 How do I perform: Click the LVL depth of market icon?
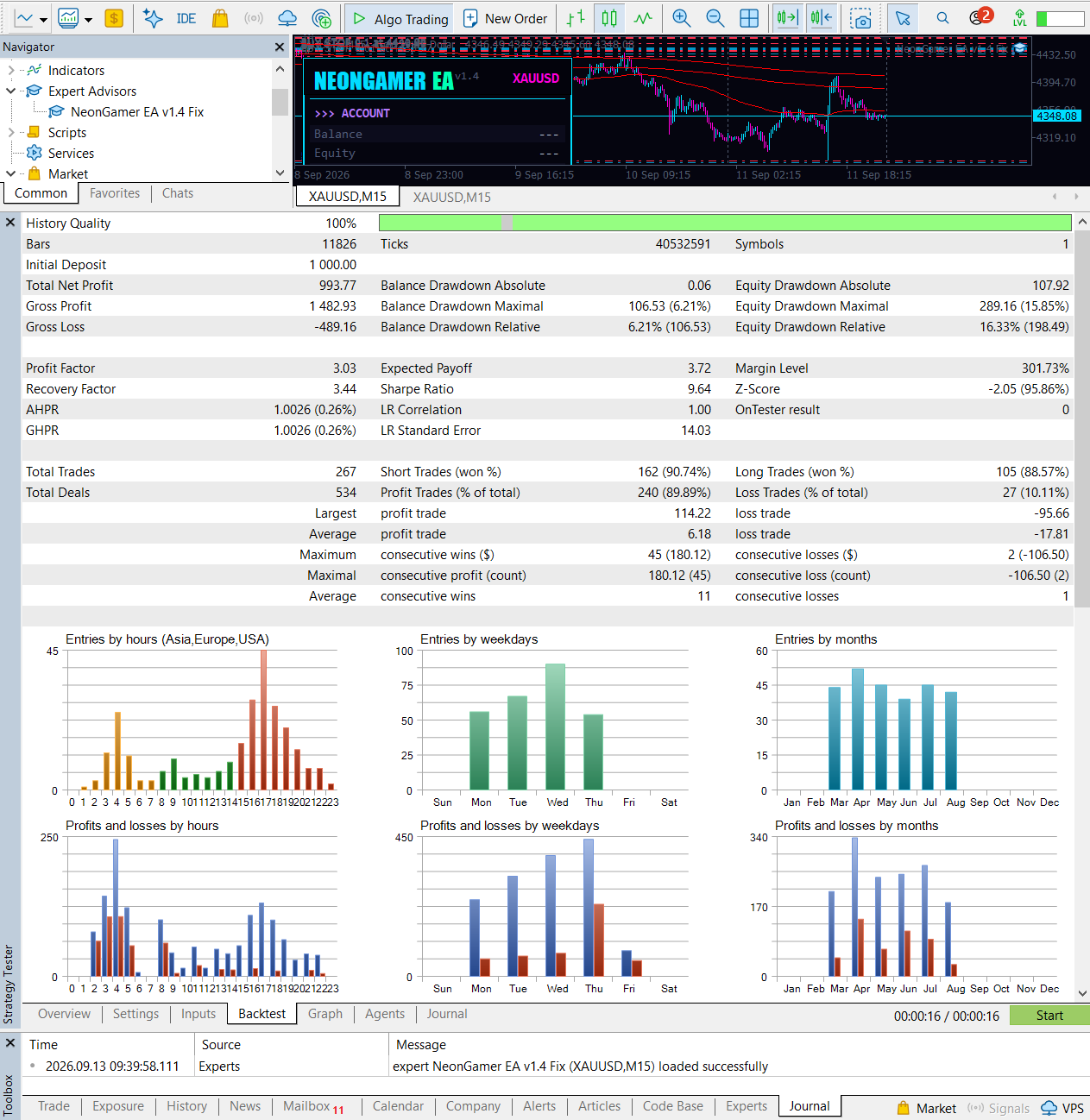(x=1020, y=18)
